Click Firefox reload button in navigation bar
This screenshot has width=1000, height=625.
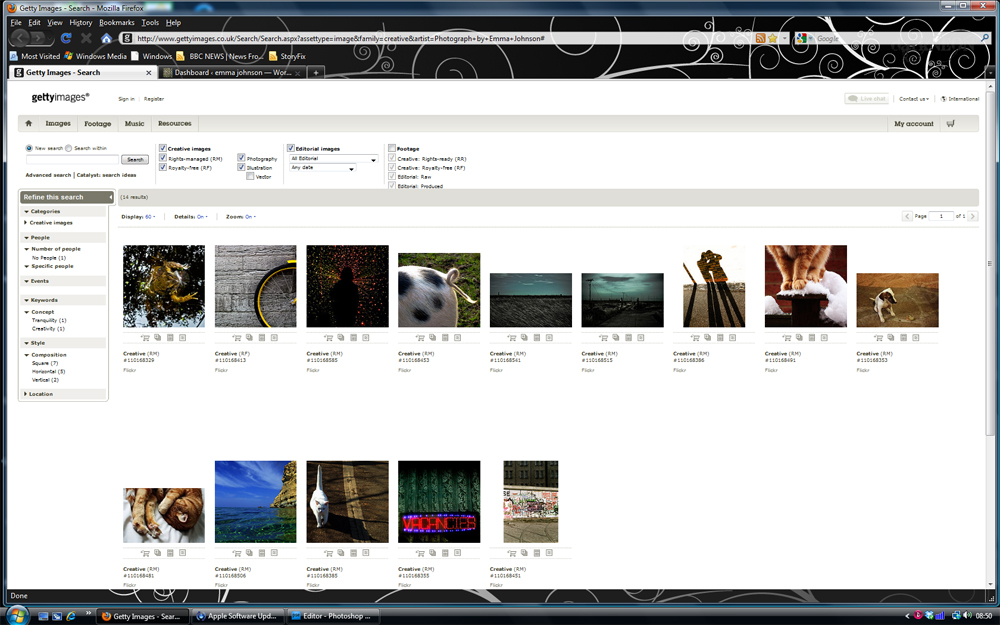point(66,39)
